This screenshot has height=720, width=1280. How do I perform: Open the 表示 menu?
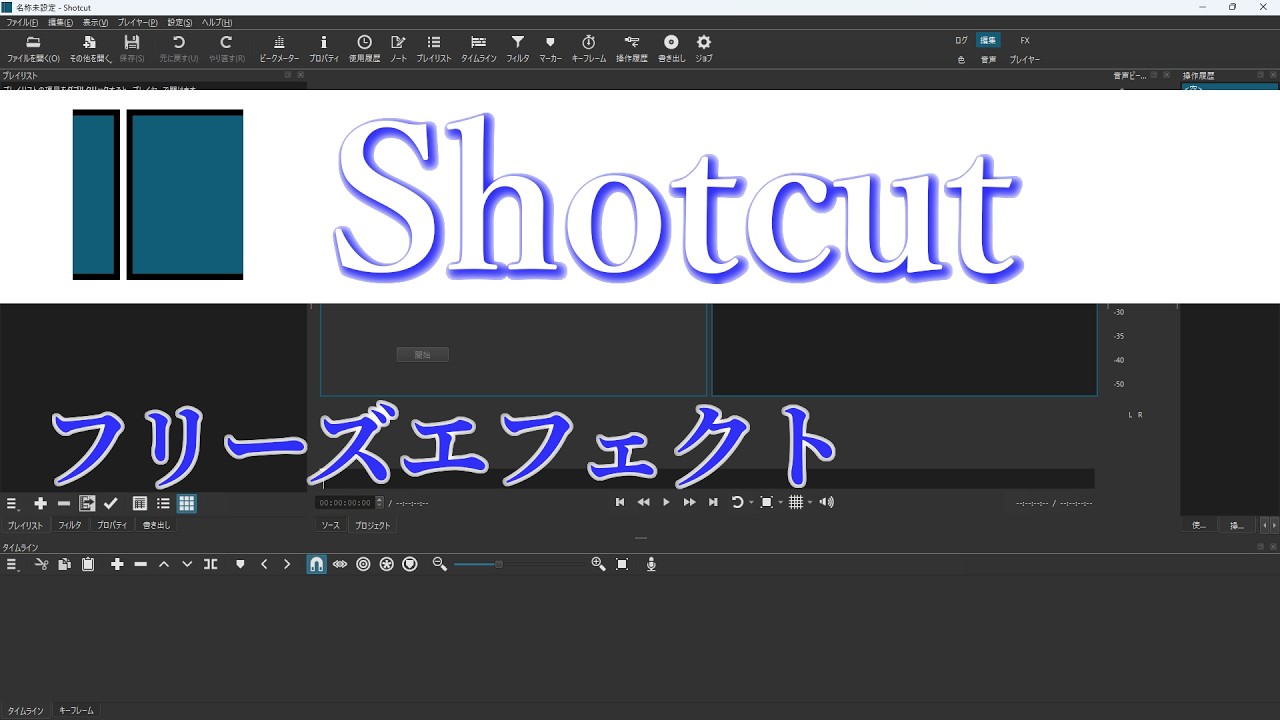click(95, 22)
